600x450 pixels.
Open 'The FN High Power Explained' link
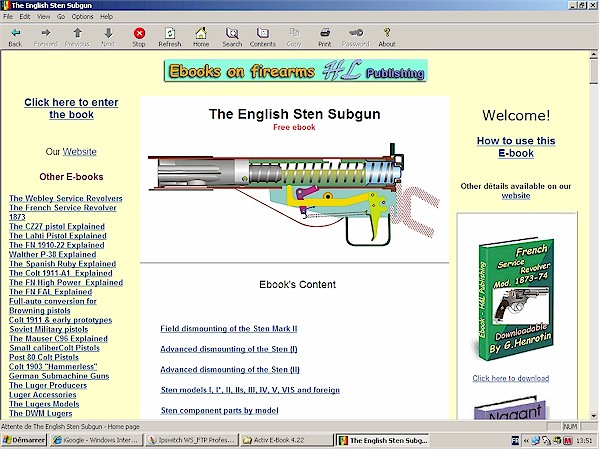[66, 282]
